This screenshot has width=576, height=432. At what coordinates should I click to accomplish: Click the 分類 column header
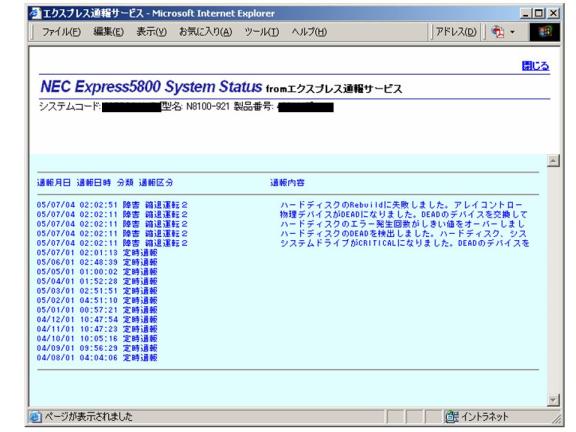point(125,183)
